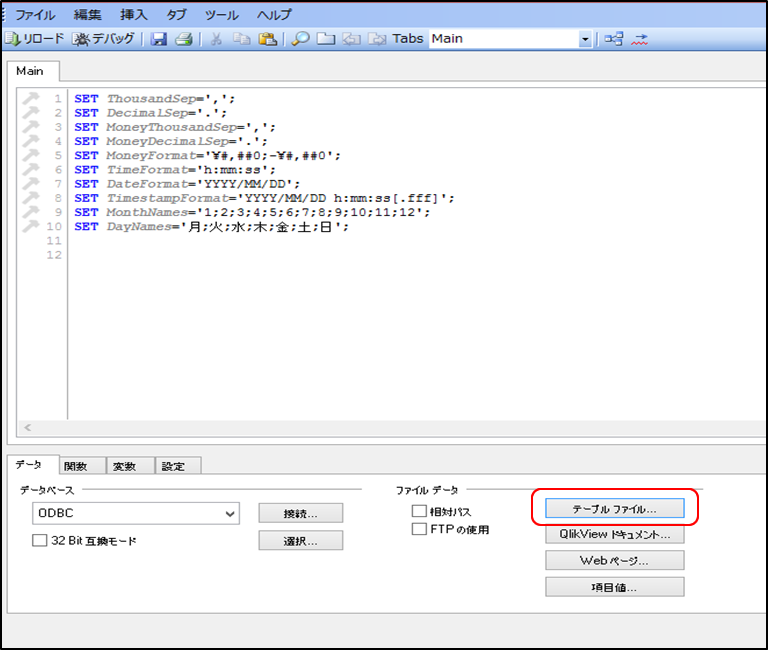Screen dimensions: 768x650
Task: Save the script with the floppy icon
Action: tap(159, 39)
